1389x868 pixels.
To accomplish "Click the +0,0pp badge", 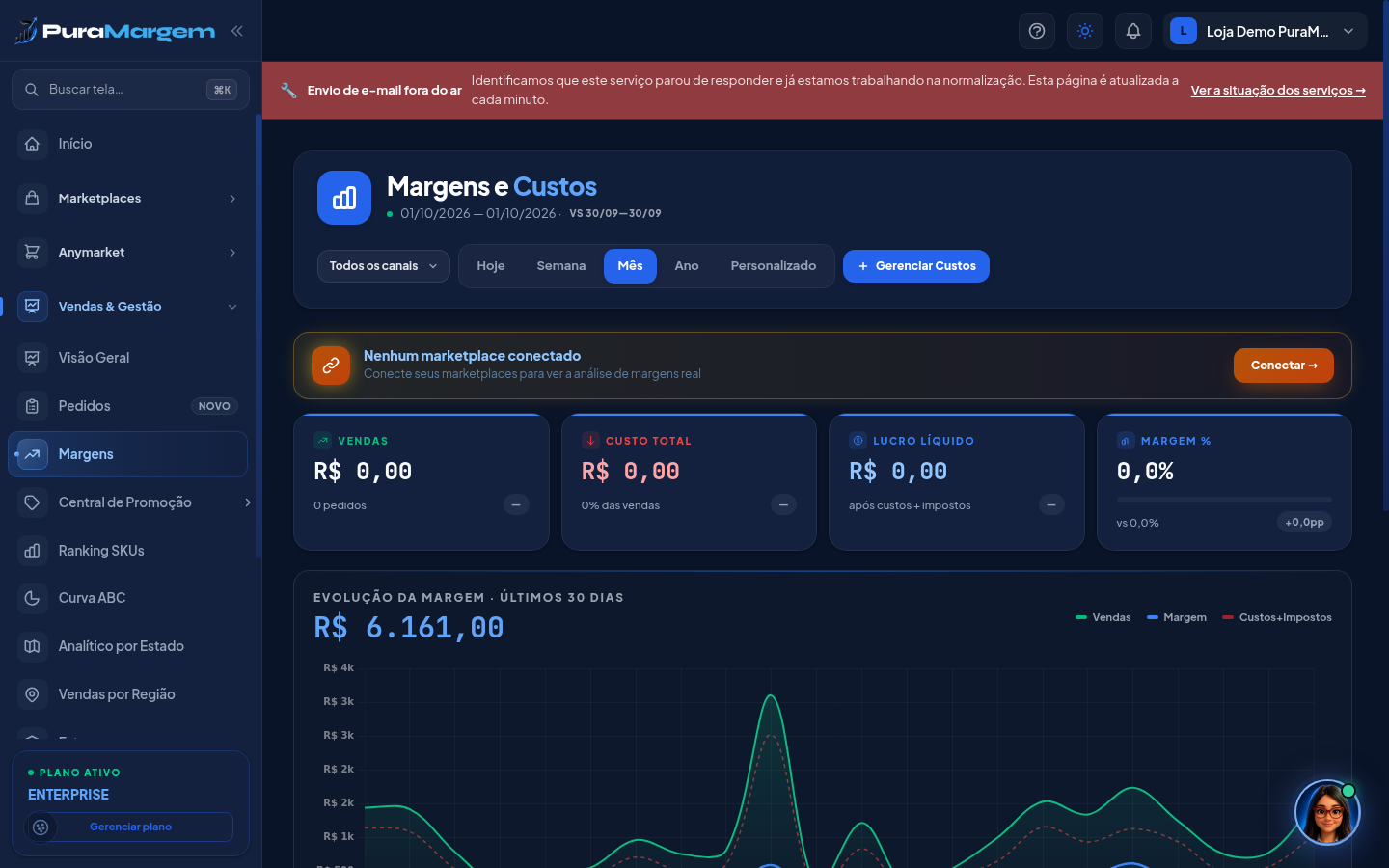I will tap(1304, 522).
